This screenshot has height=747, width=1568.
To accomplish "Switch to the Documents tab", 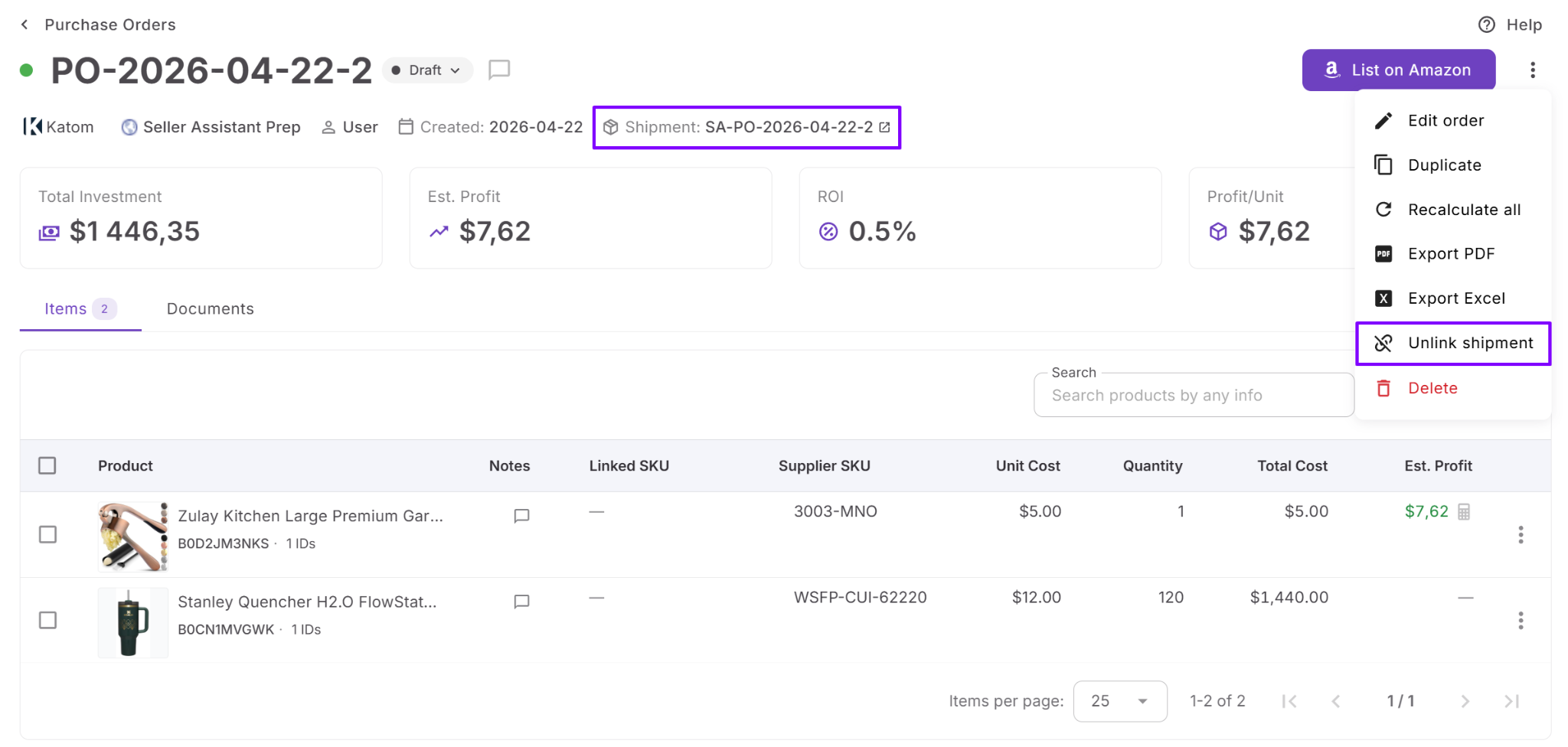I will (x=211, y=308).
